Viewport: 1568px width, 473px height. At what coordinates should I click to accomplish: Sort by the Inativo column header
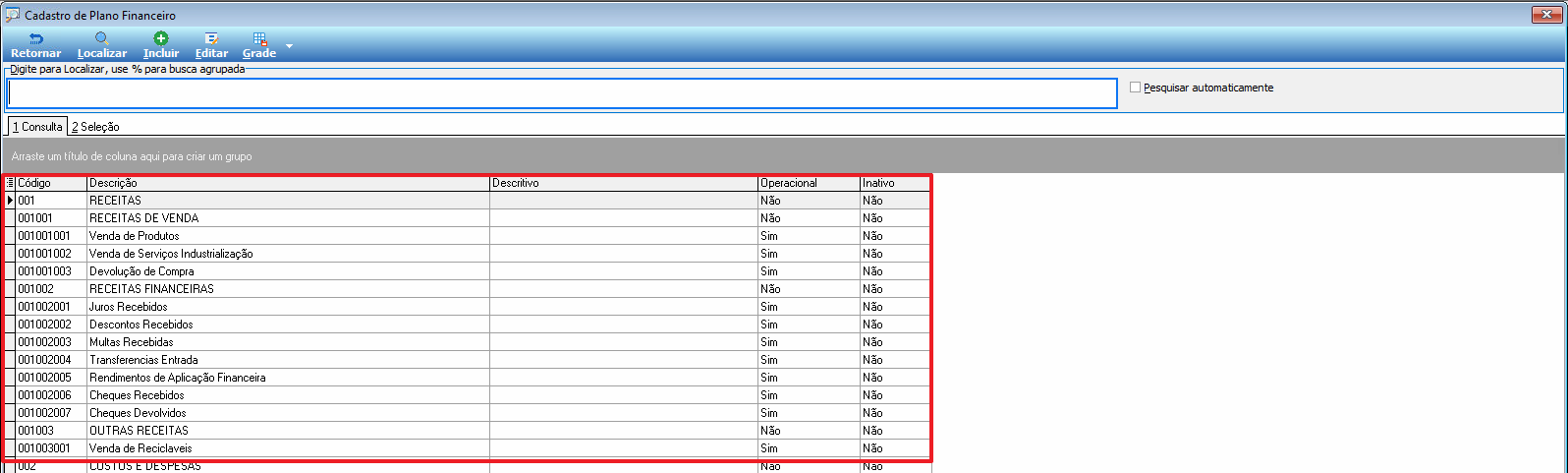(895, 183)
